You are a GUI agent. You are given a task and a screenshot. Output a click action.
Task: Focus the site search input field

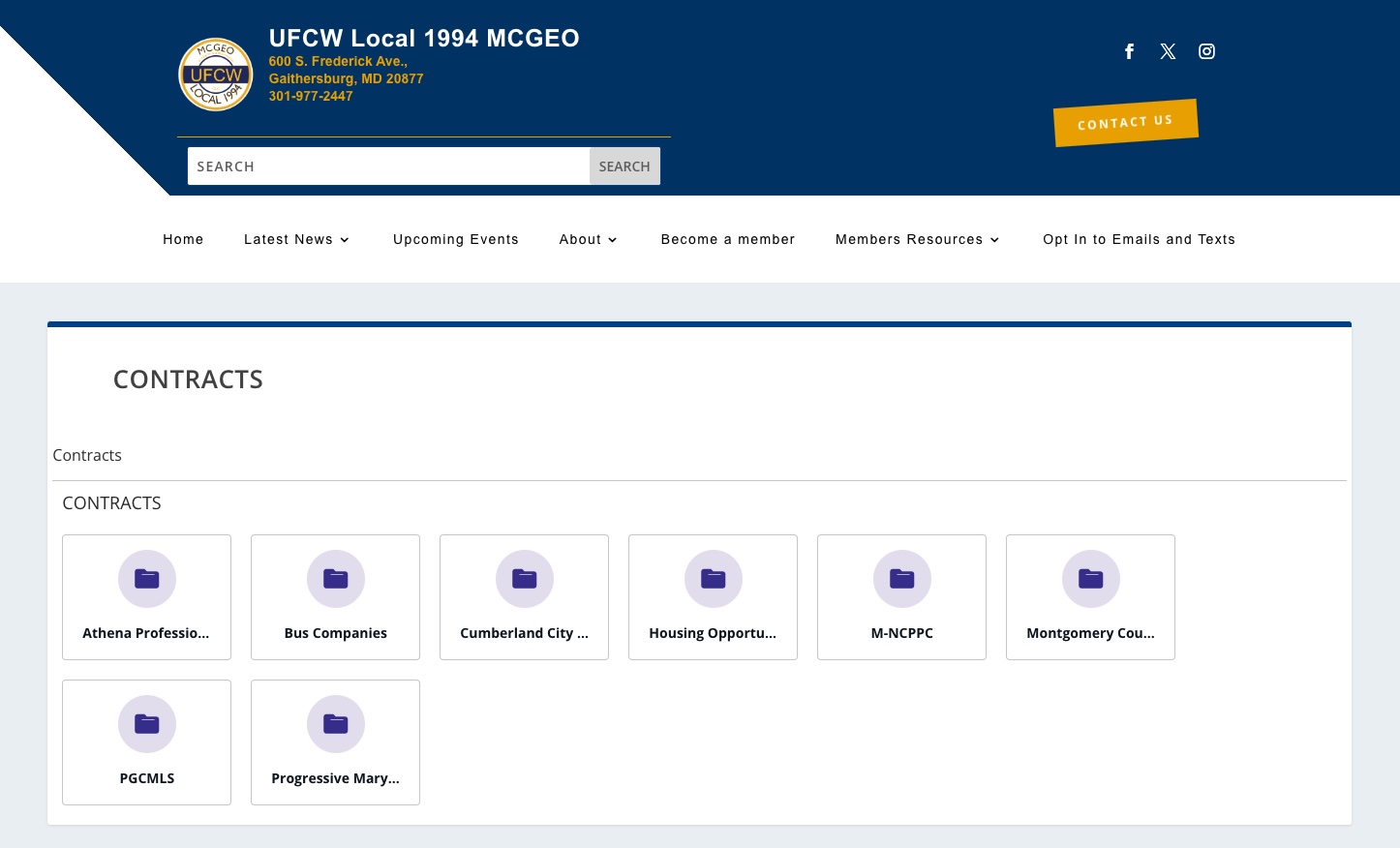(388, 167)
